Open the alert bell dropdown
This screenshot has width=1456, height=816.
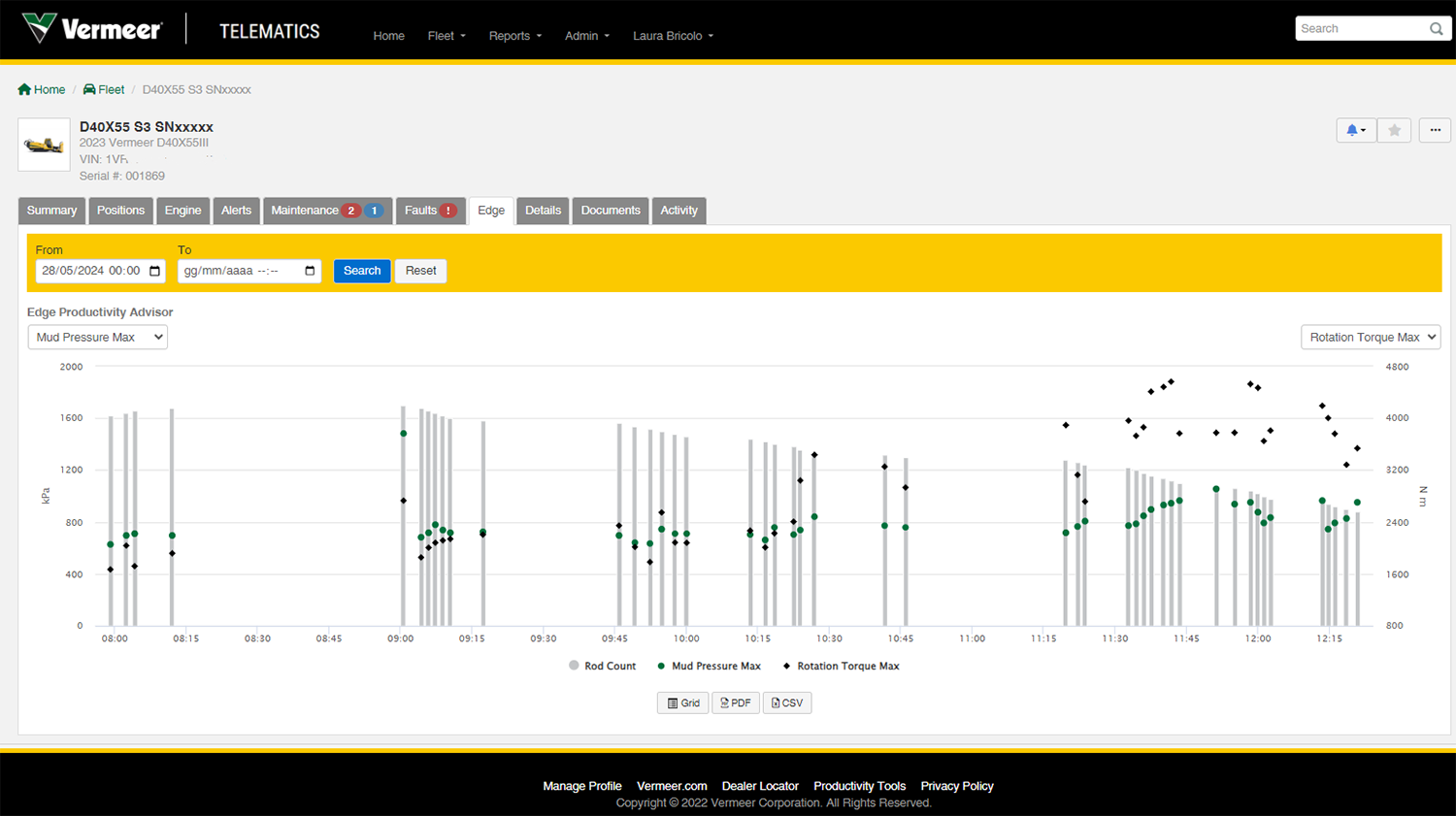pyautogui.click(x=1356, y=130)
